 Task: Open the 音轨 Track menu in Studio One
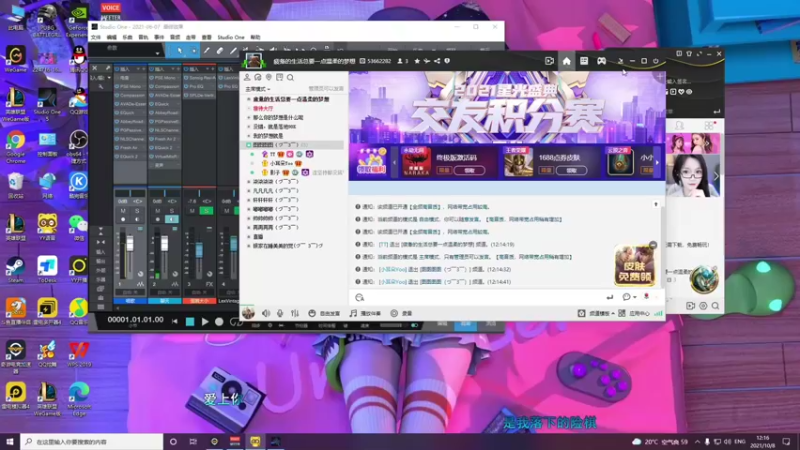[143, 37]
